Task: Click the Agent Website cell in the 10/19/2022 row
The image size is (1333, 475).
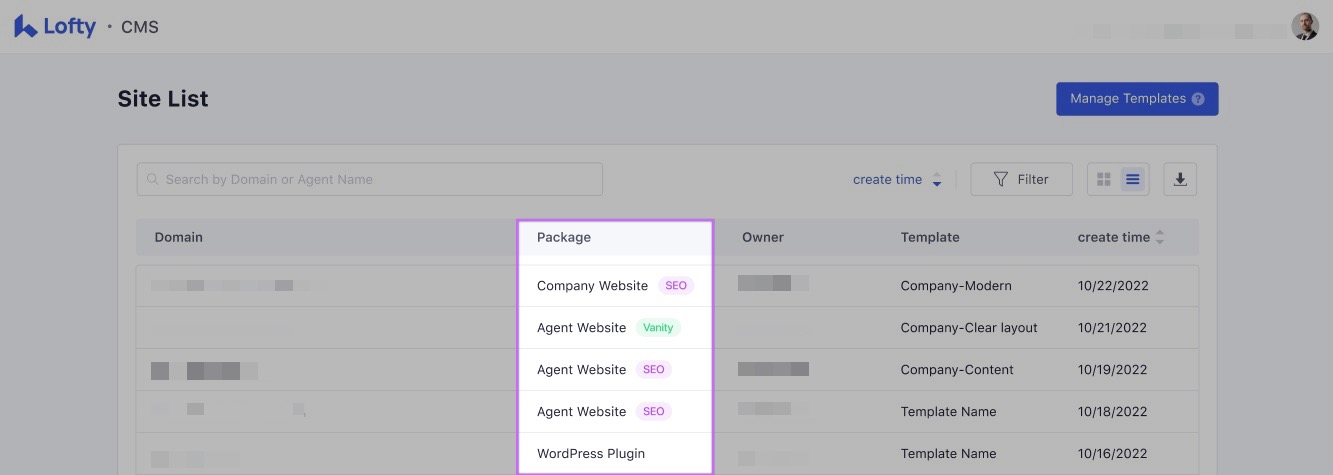Action: point(581,370)
